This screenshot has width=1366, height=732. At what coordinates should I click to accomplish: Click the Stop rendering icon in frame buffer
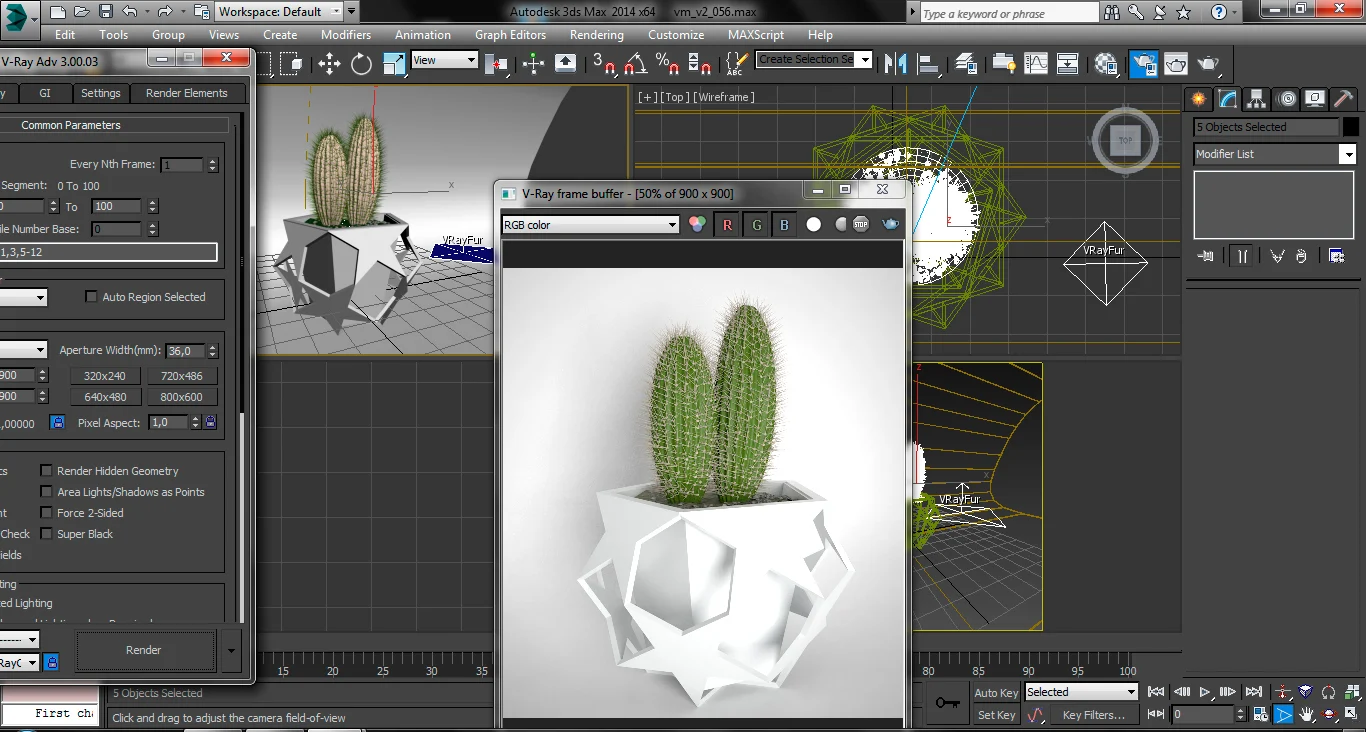861,224
